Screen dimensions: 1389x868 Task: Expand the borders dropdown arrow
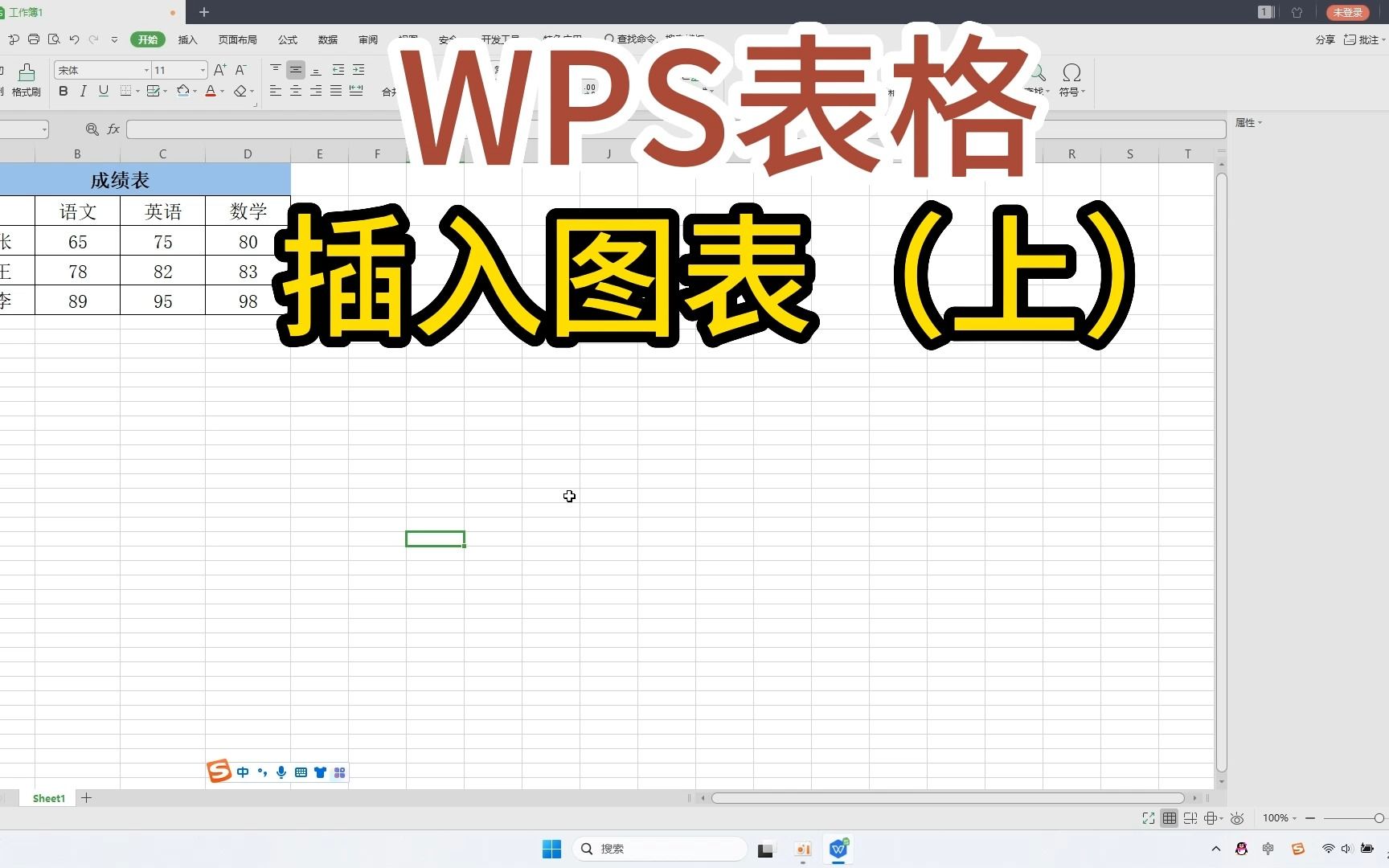(137, 92)
